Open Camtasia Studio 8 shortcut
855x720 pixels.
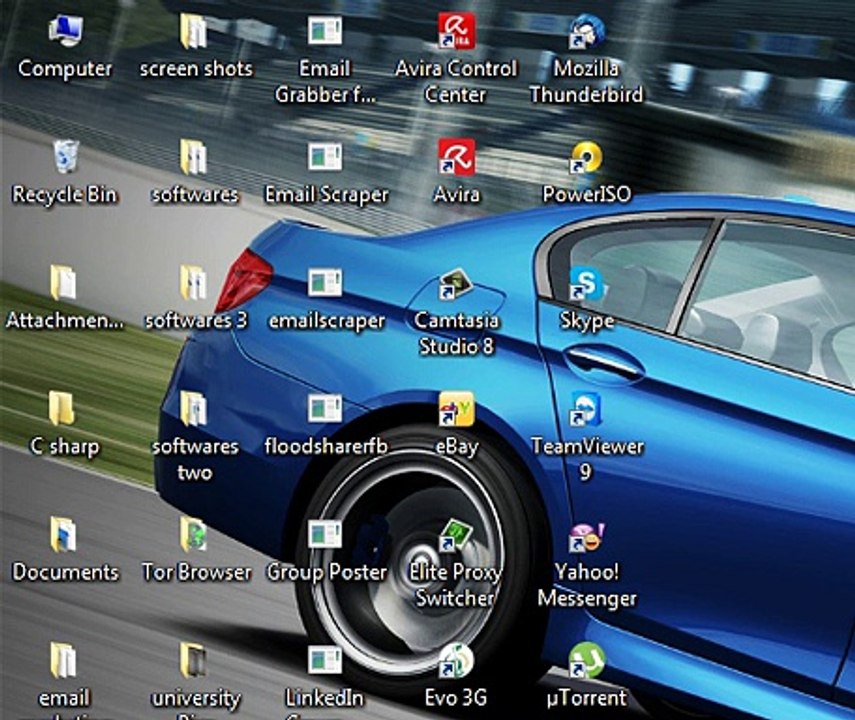pos(456,283)
